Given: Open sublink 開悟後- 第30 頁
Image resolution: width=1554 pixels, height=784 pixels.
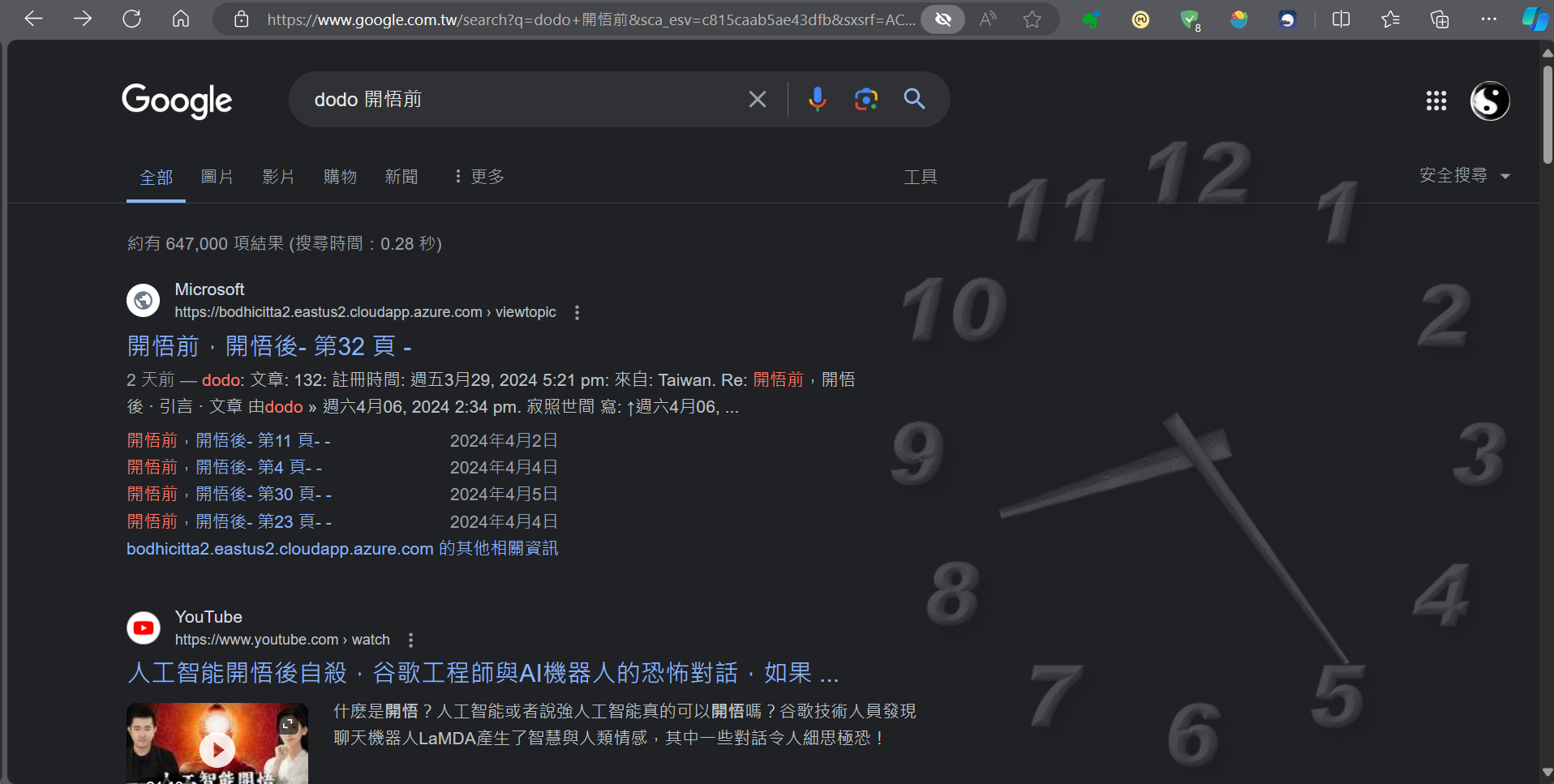Looking at the screenshot, I should pos(230,494).
